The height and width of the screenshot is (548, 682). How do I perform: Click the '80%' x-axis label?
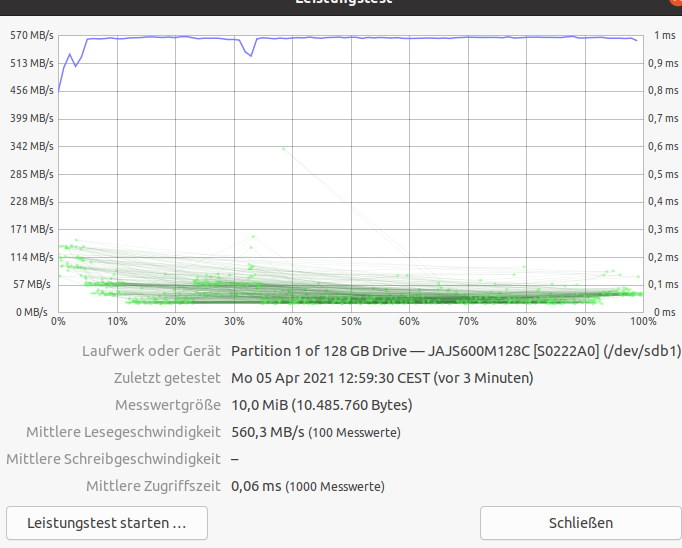click(526, 321)
